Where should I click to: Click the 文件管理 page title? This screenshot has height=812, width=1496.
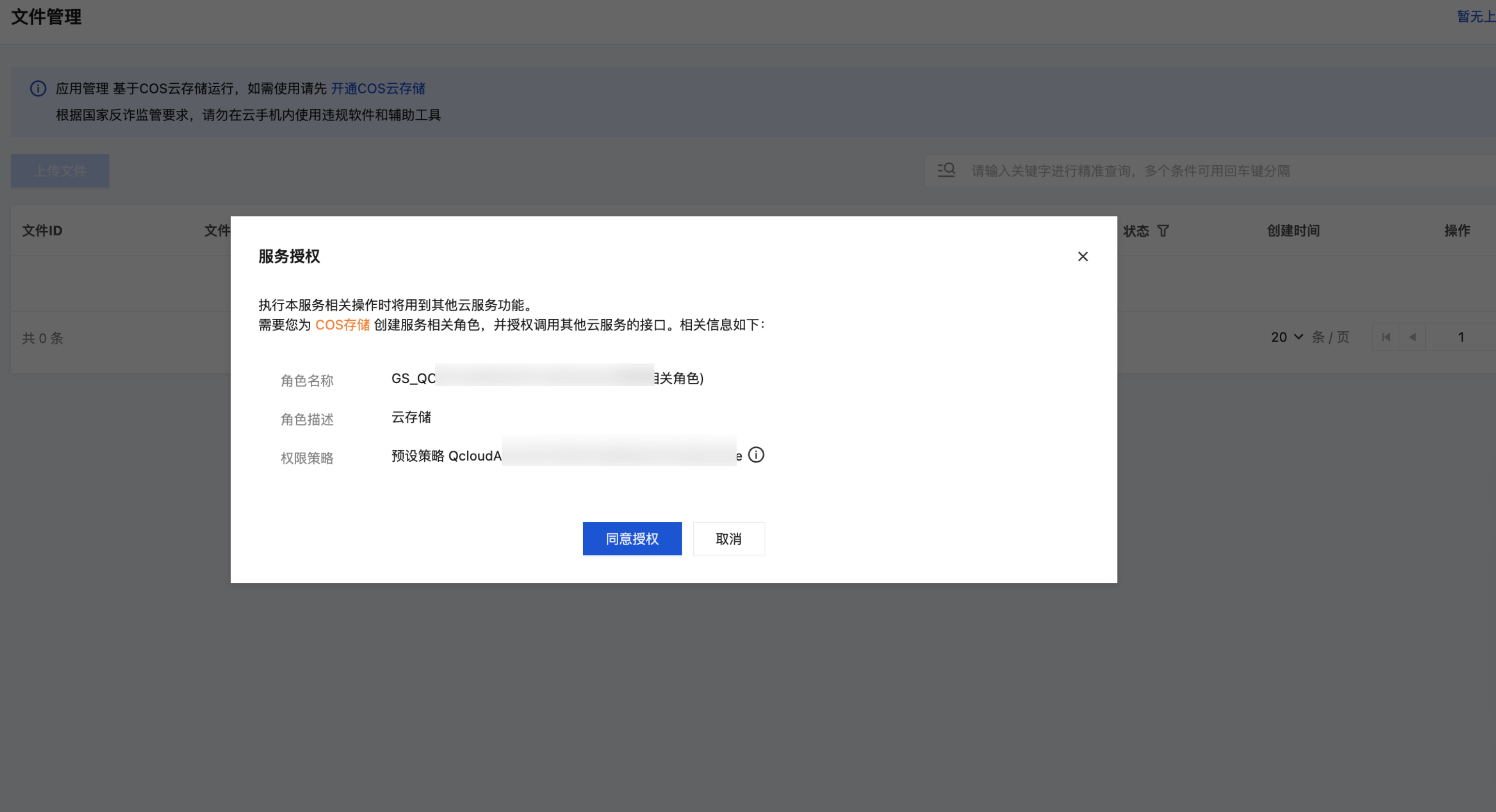[47, 17]
